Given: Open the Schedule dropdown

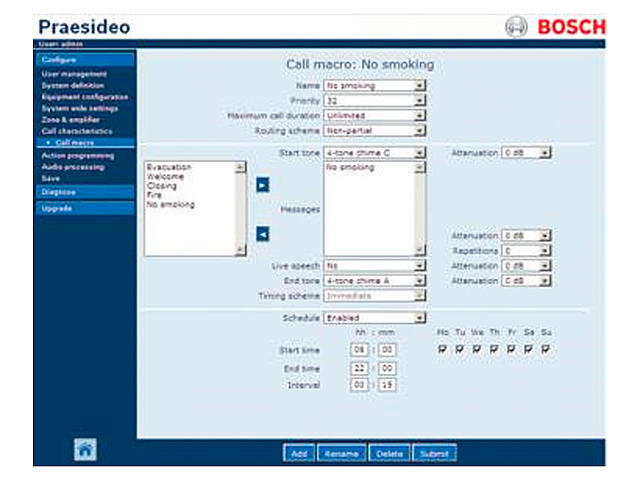Looking at the screenshot, I should 374,318.
